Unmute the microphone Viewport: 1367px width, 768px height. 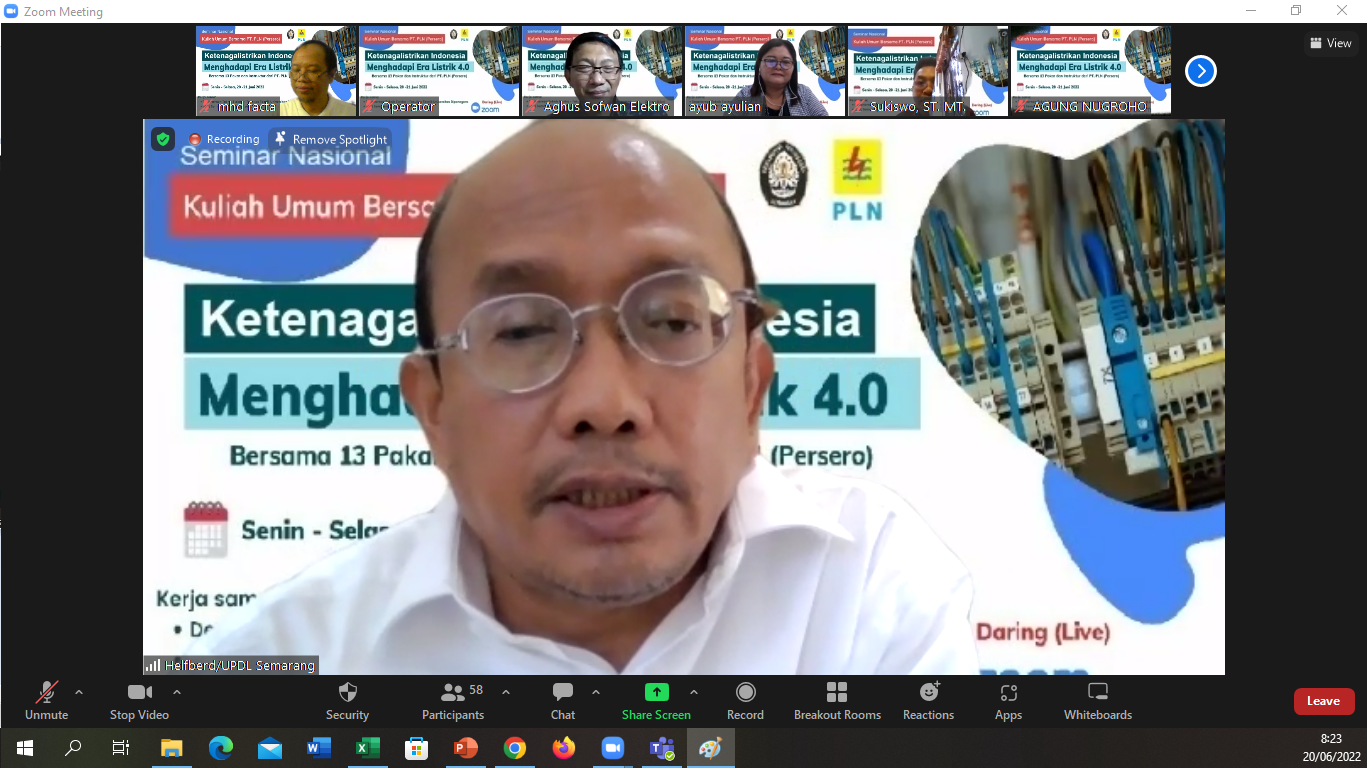coord(46,693)
